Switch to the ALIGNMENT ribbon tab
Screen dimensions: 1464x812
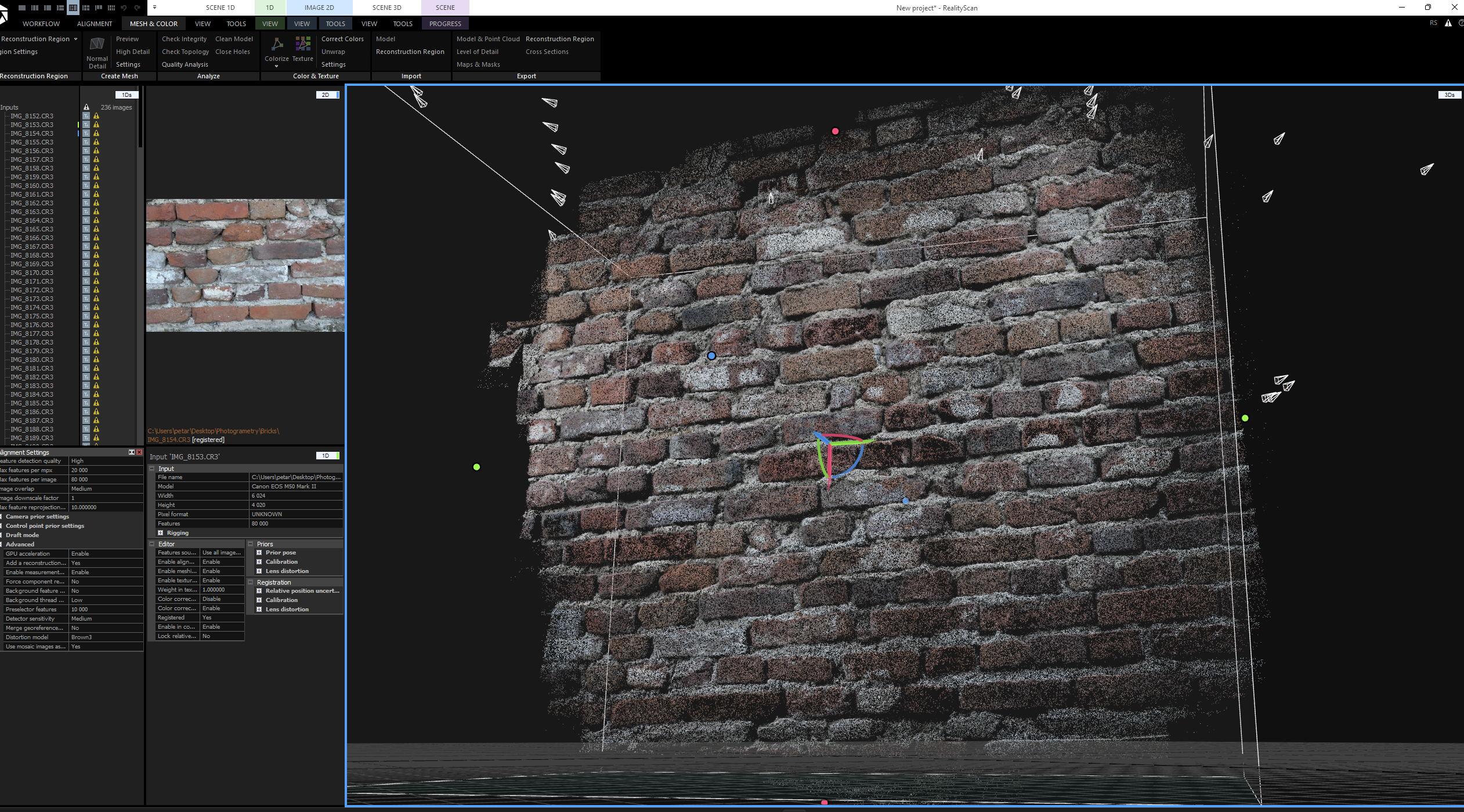95,24
